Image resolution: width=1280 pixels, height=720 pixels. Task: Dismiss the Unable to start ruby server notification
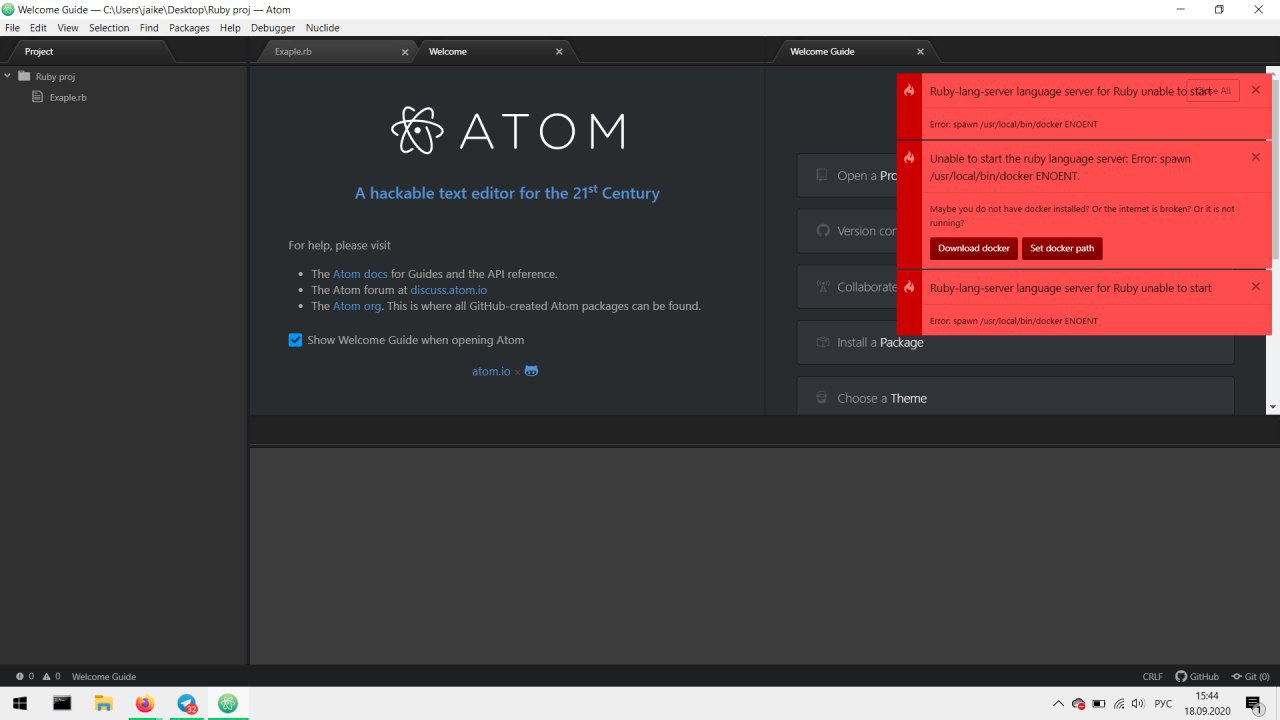pos(1256,157)
